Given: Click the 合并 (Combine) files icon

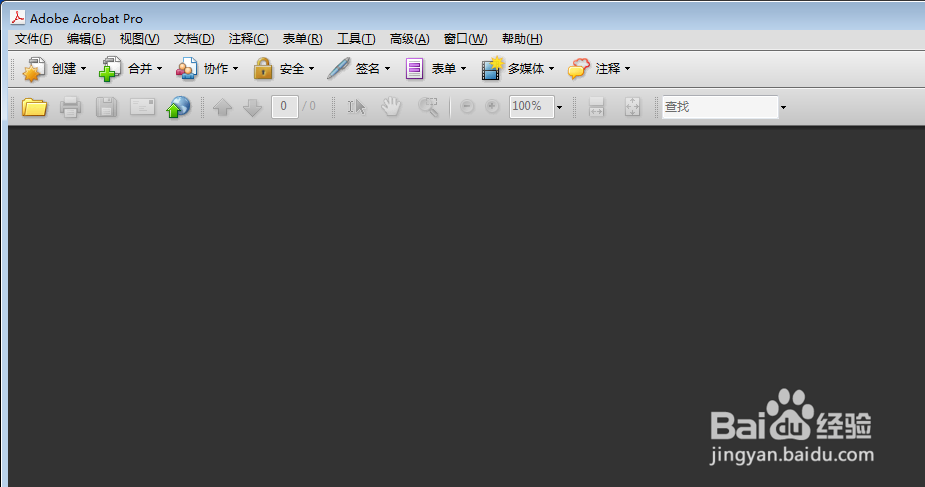Looking at the screenshot, I should 110,69.
